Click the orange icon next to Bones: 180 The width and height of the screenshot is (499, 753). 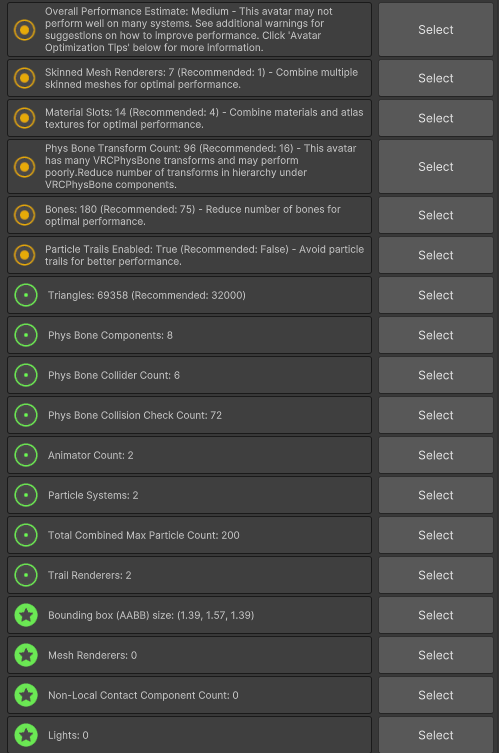(24, 215)
